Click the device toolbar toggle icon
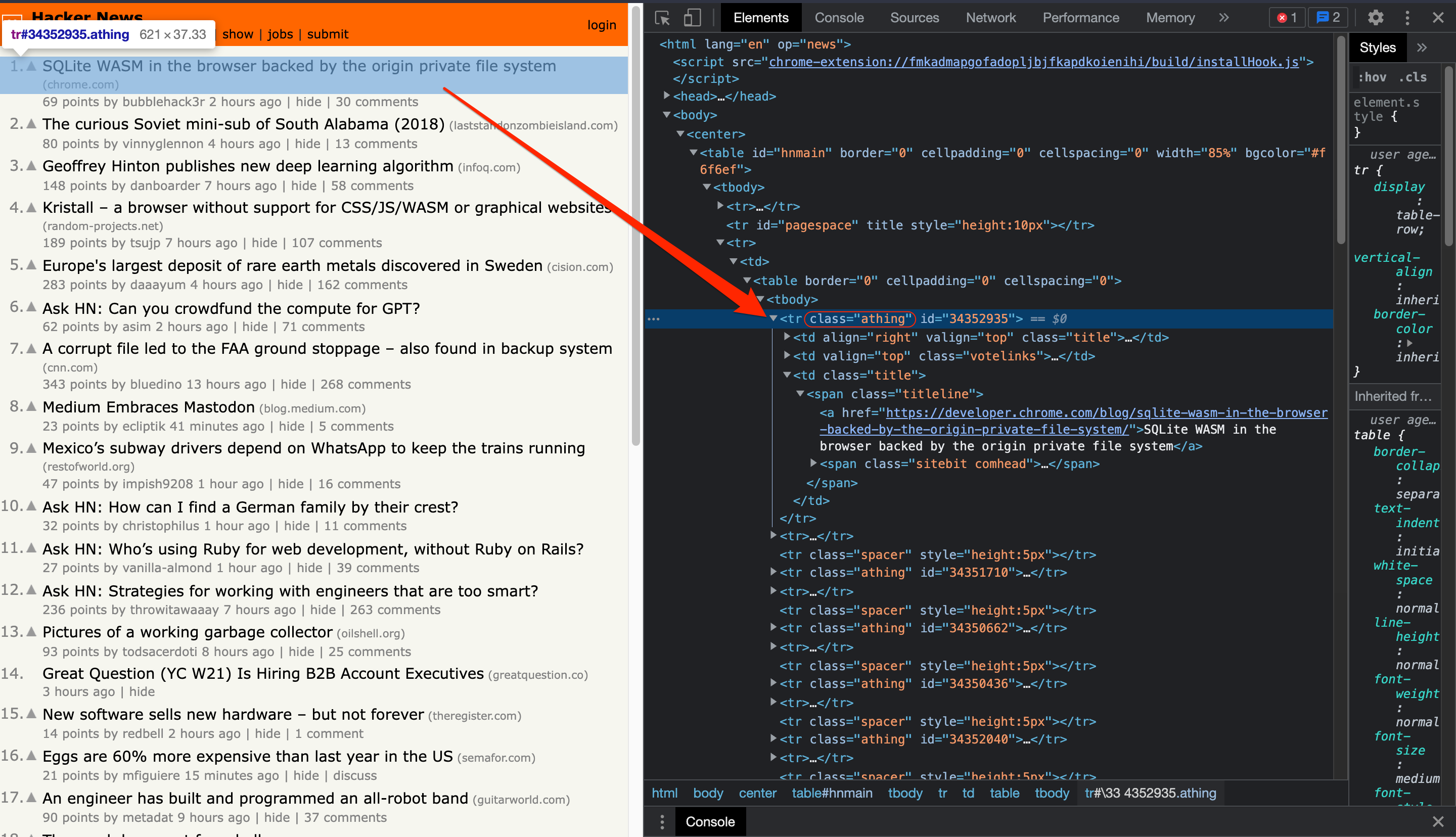 click(x=693, y=17)
